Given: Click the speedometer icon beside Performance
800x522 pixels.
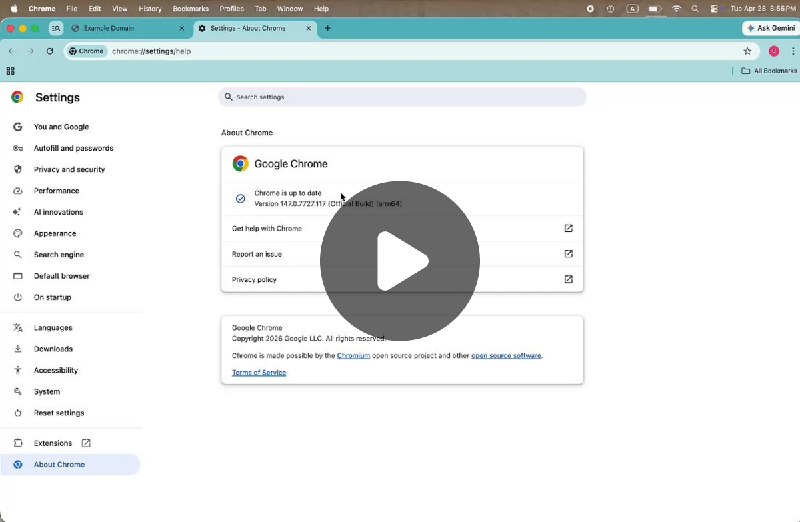Looking at the screenshot, I should click(x=18, y=191).
